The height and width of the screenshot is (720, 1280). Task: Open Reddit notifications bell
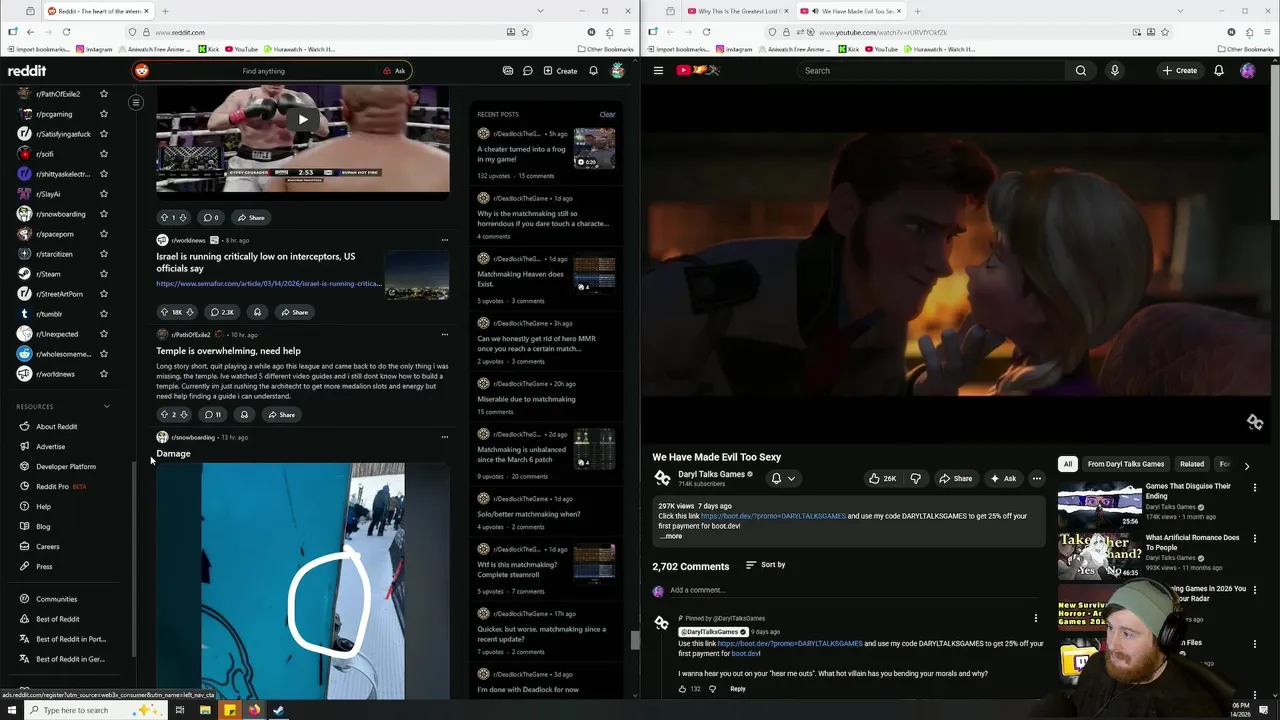coord(593,71)
